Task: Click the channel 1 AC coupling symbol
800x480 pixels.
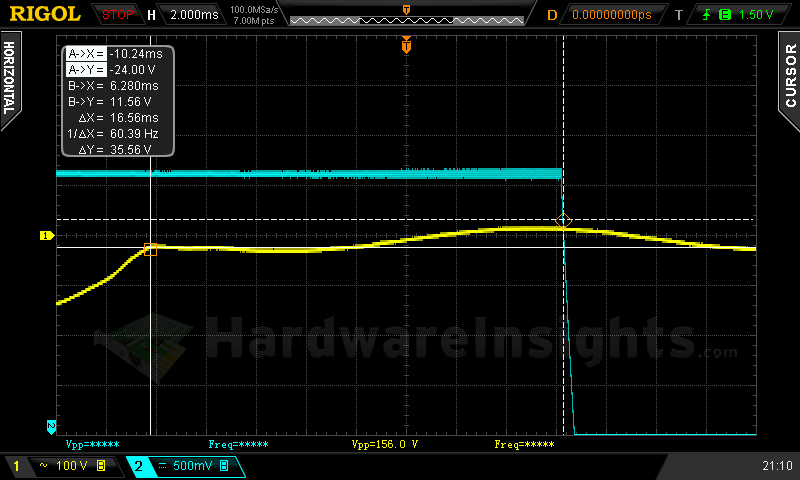Action: [44, 466]
